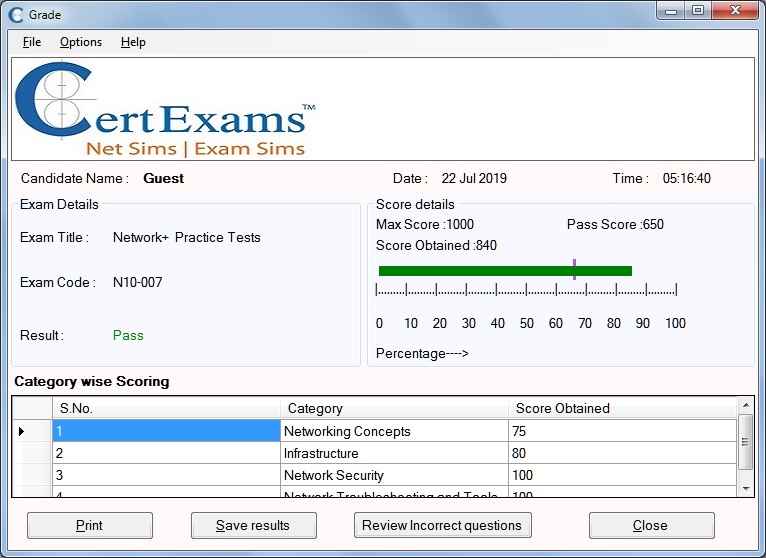
Task: Select the Network Security cell
Action: 394,475
